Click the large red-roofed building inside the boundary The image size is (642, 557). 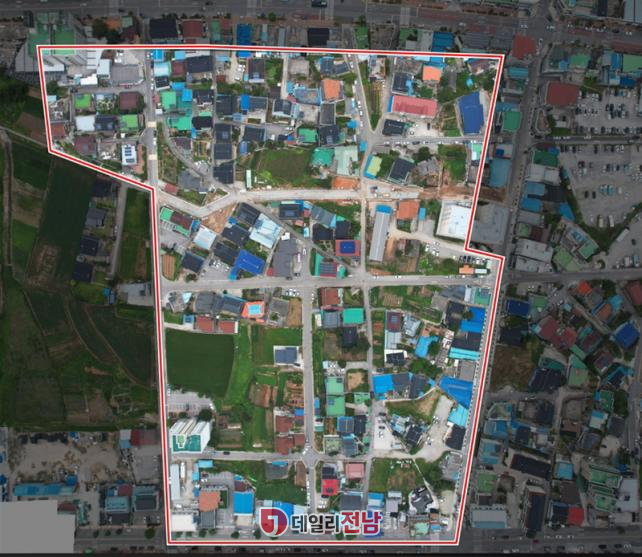tap(413, 106)
